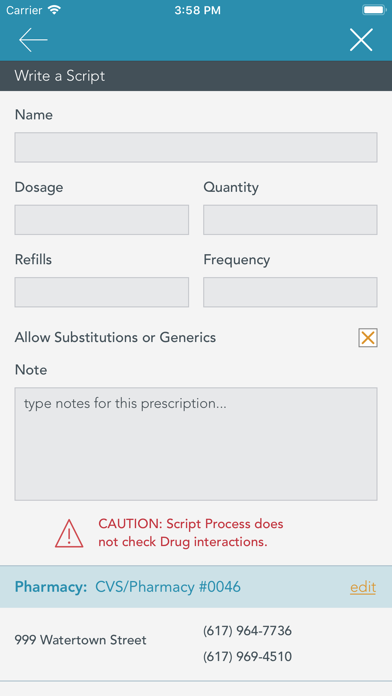Tap phone number (617) 969-4510
This screenshot has width=392, height=696.
pos(247,656)
